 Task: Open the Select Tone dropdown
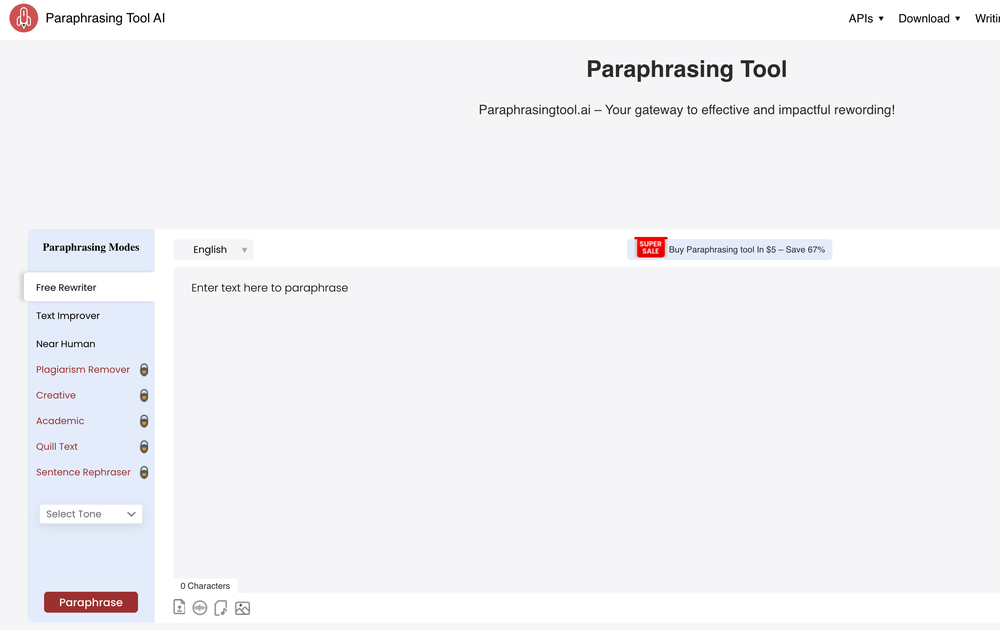91,514
